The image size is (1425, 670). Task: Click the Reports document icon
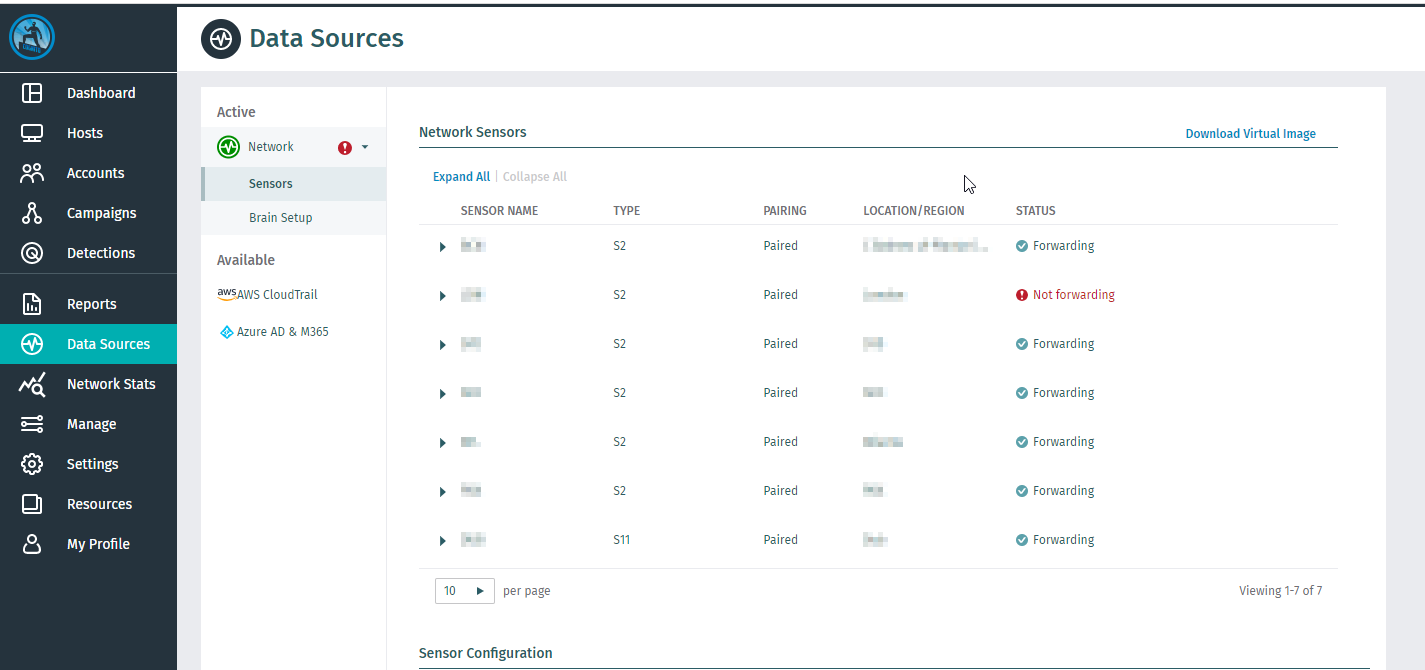click(x=32, y=304)
